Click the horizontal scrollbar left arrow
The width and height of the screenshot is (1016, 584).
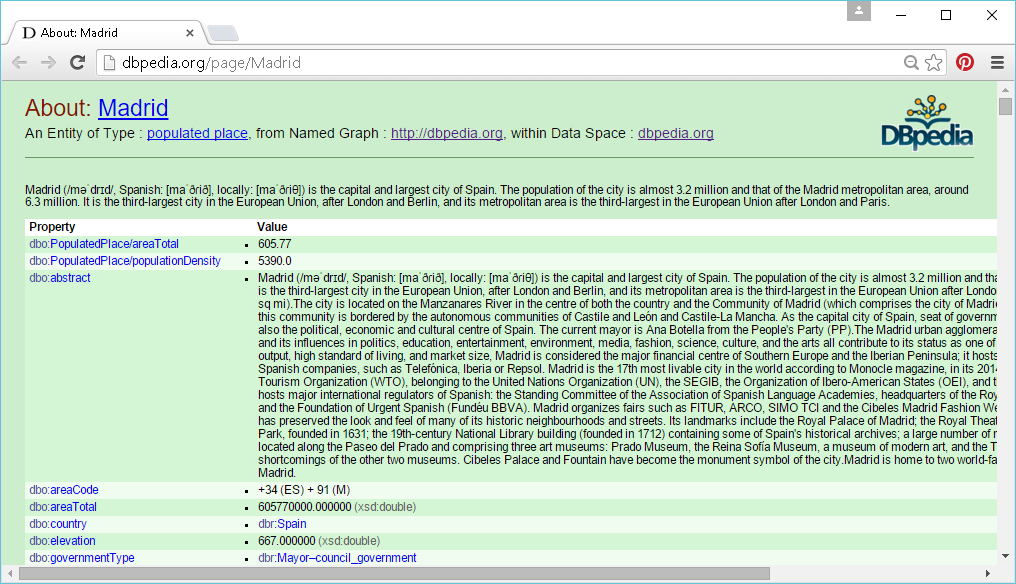pos(10,574)
